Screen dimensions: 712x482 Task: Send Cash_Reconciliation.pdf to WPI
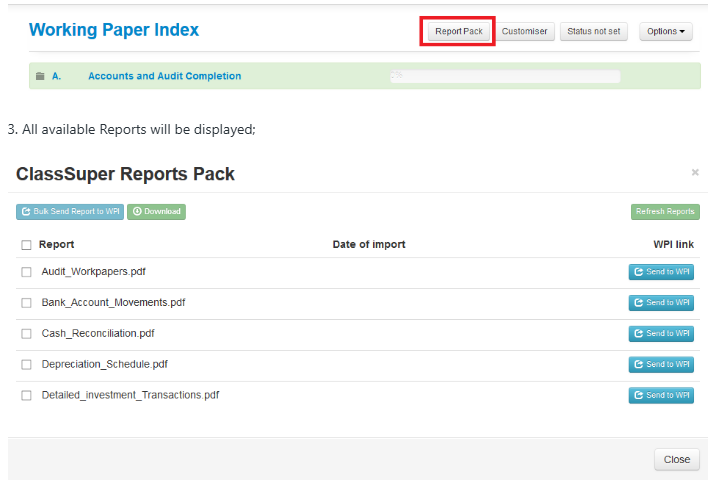tap(661, 334)
